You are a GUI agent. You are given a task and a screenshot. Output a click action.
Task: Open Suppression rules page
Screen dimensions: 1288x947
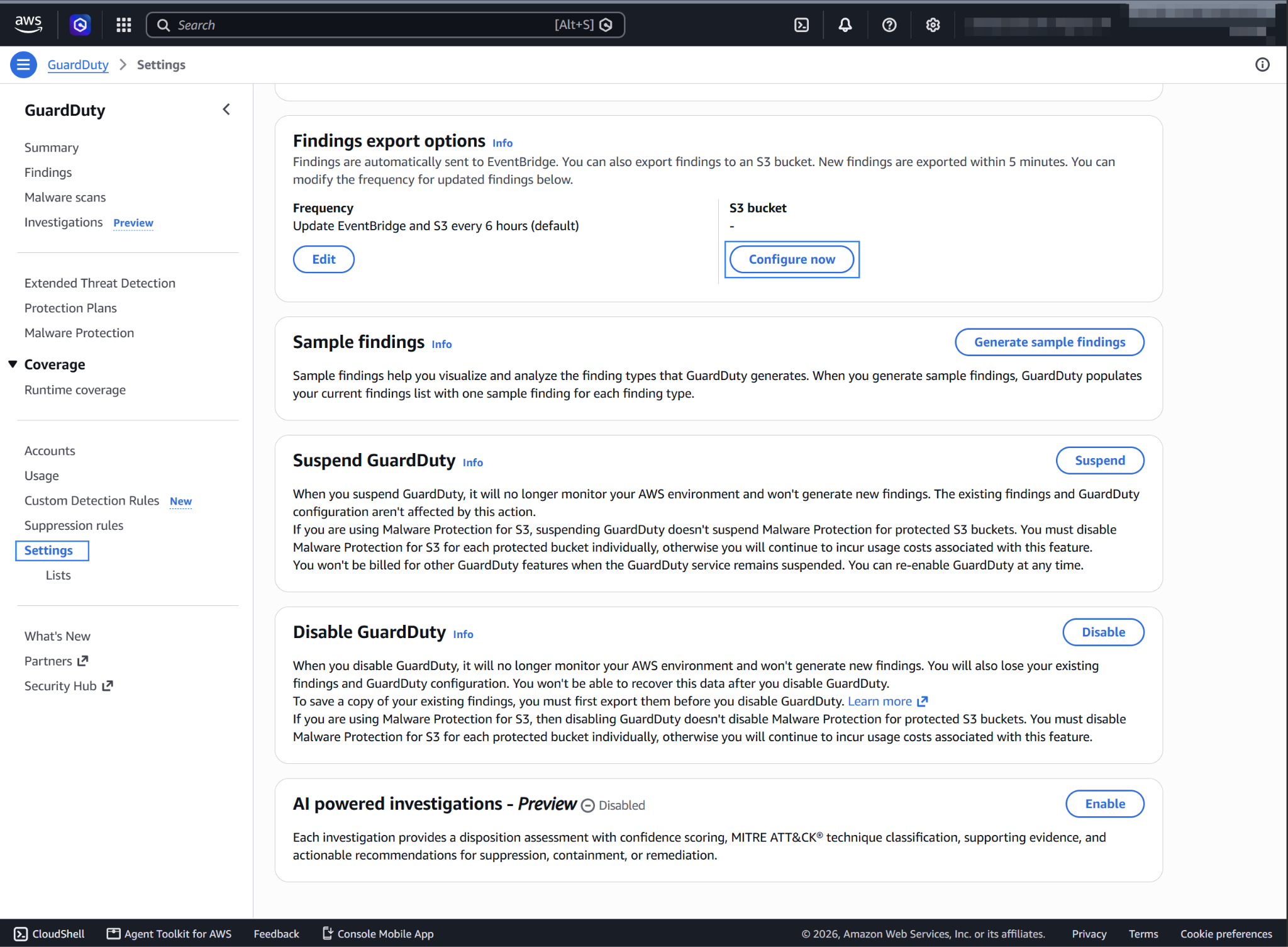point(74,525)
